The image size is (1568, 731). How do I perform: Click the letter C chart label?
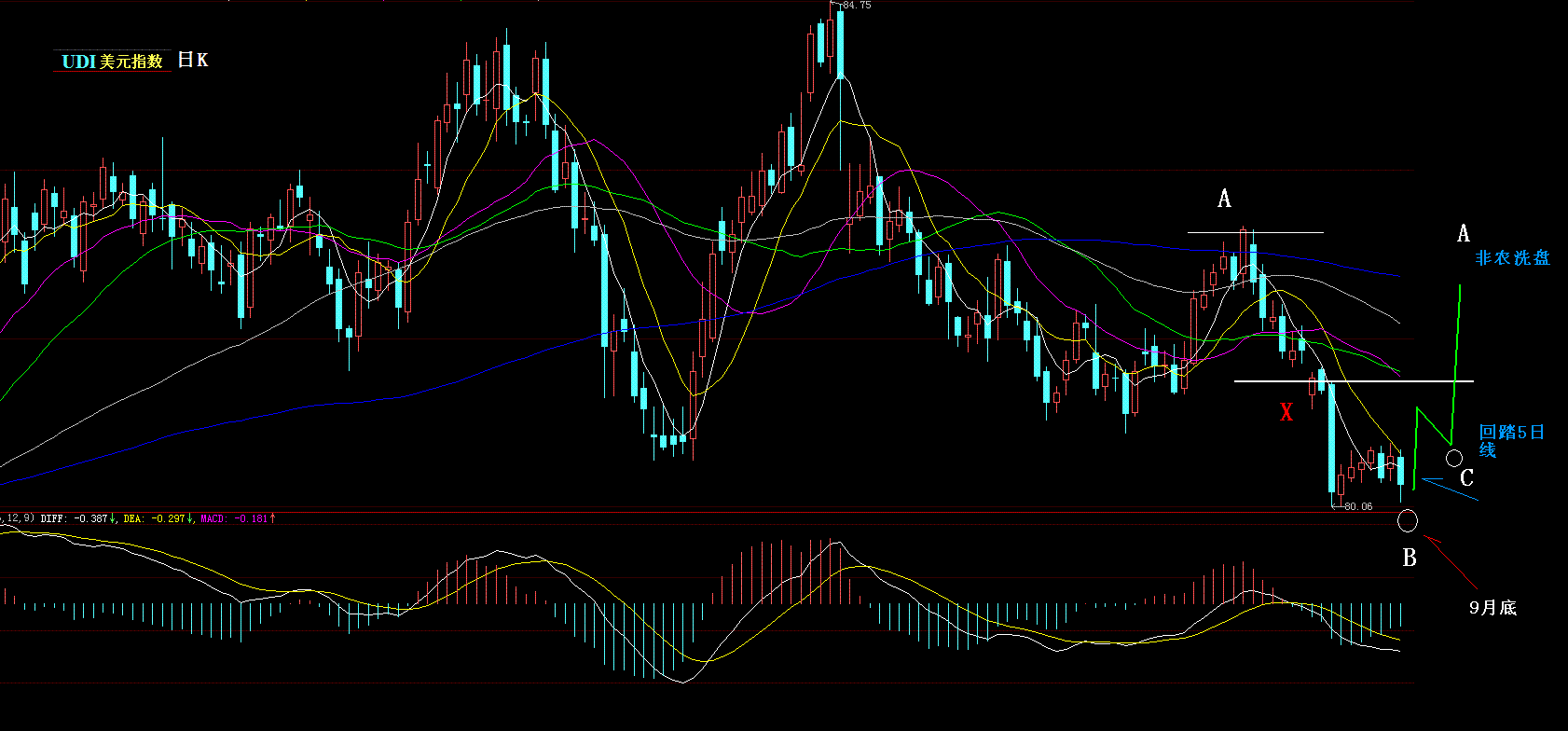coord(1466,478)
